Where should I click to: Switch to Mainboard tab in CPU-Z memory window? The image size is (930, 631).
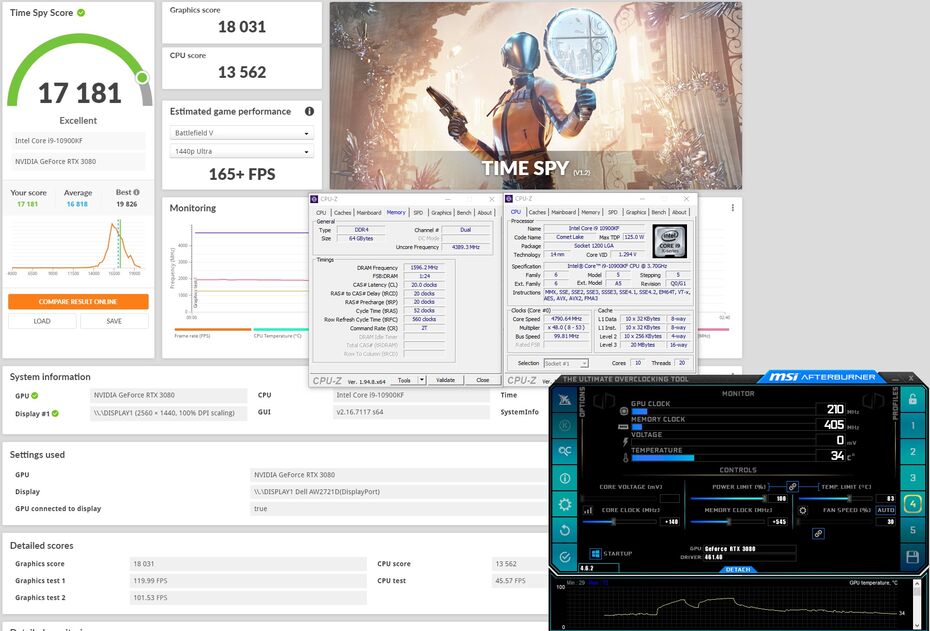(369, 212)
